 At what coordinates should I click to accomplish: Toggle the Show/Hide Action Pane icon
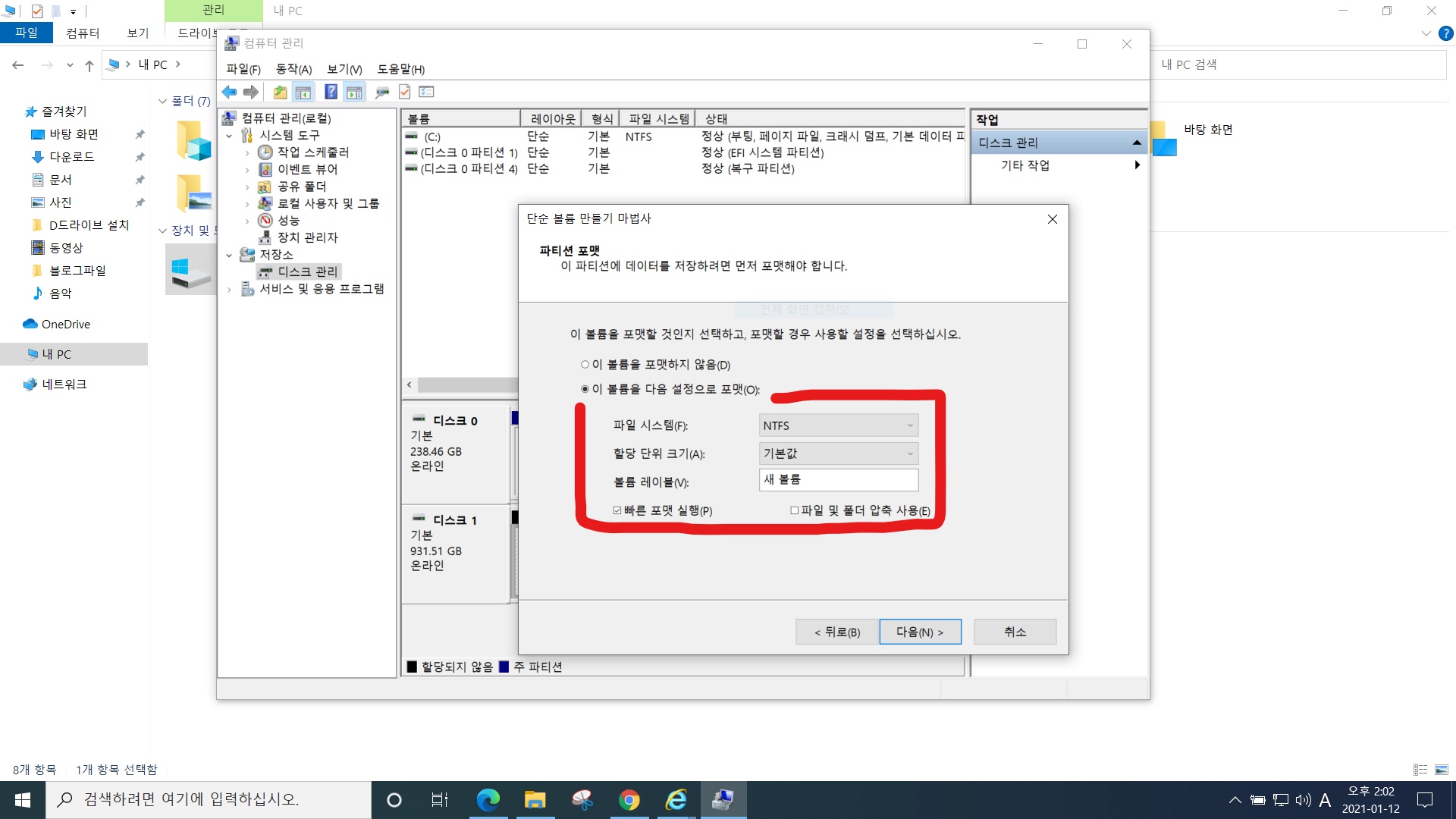[x=354, y=92]
